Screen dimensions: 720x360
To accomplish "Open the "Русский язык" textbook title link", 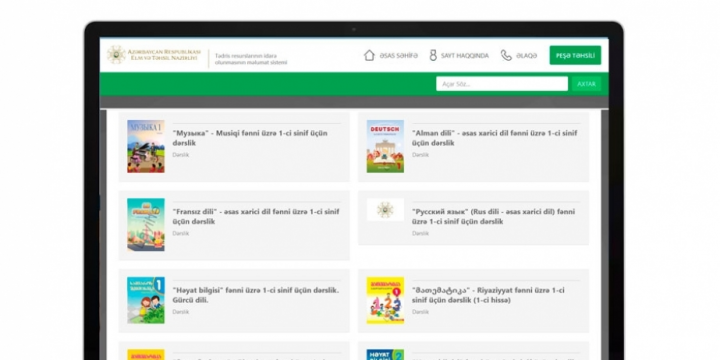I will [493, 216].
